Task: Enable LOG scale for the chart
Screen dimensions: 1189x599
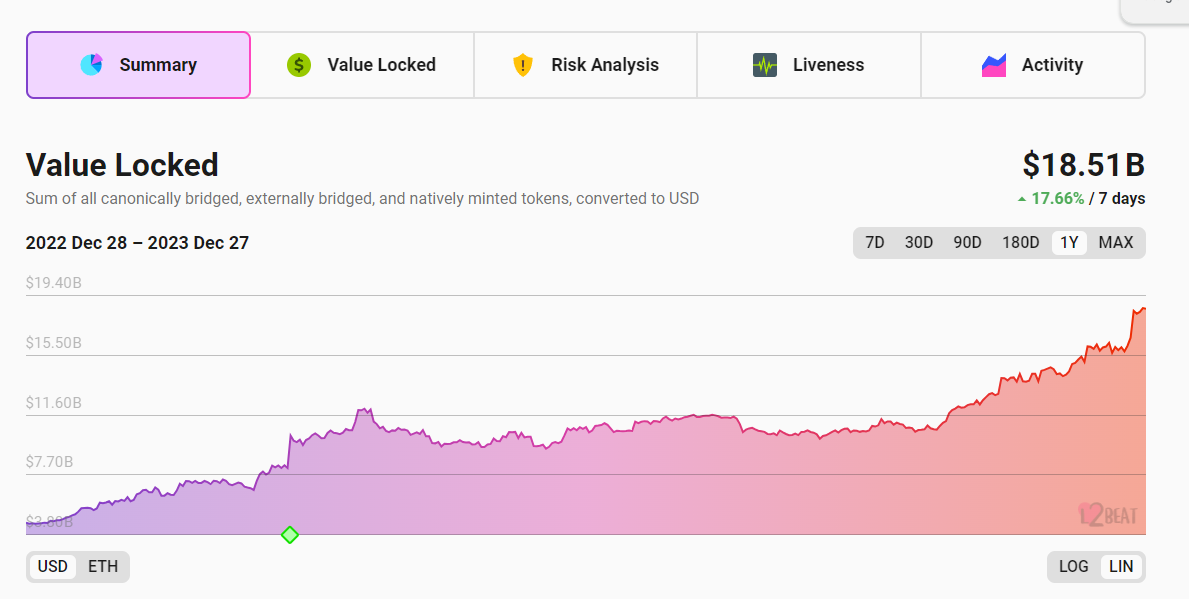Action: tap(1072, 566)
